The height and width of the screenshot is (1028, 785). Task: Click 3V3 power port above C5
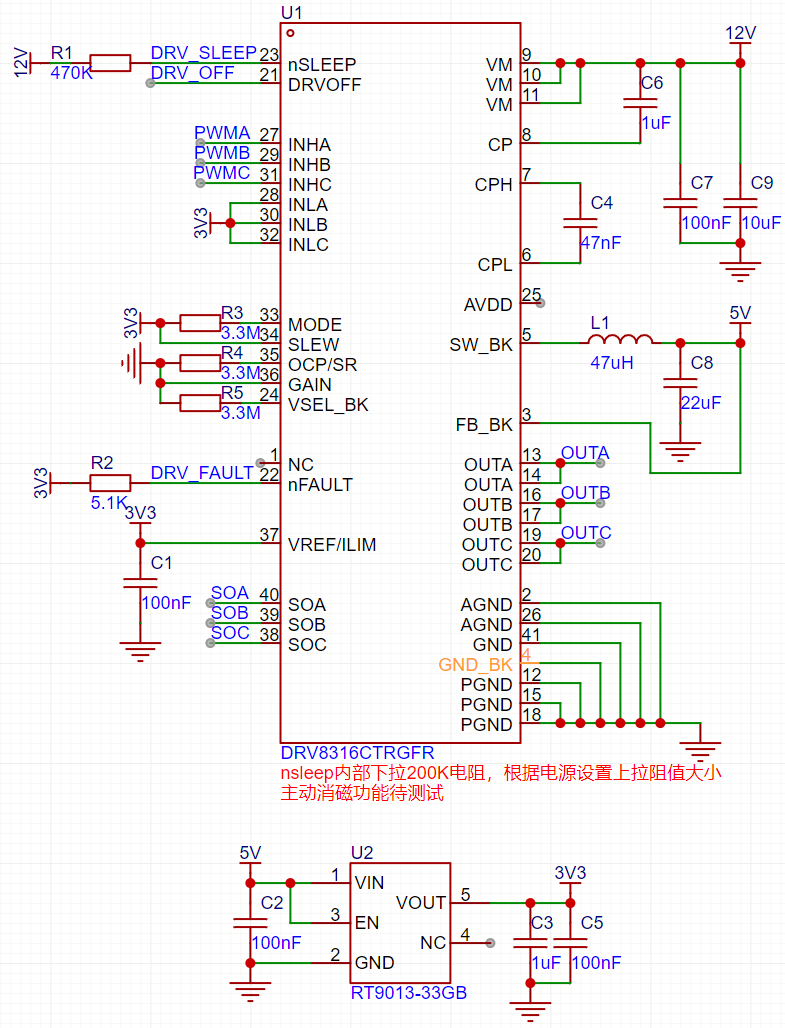pyautogui.click(x=570, y=877)
